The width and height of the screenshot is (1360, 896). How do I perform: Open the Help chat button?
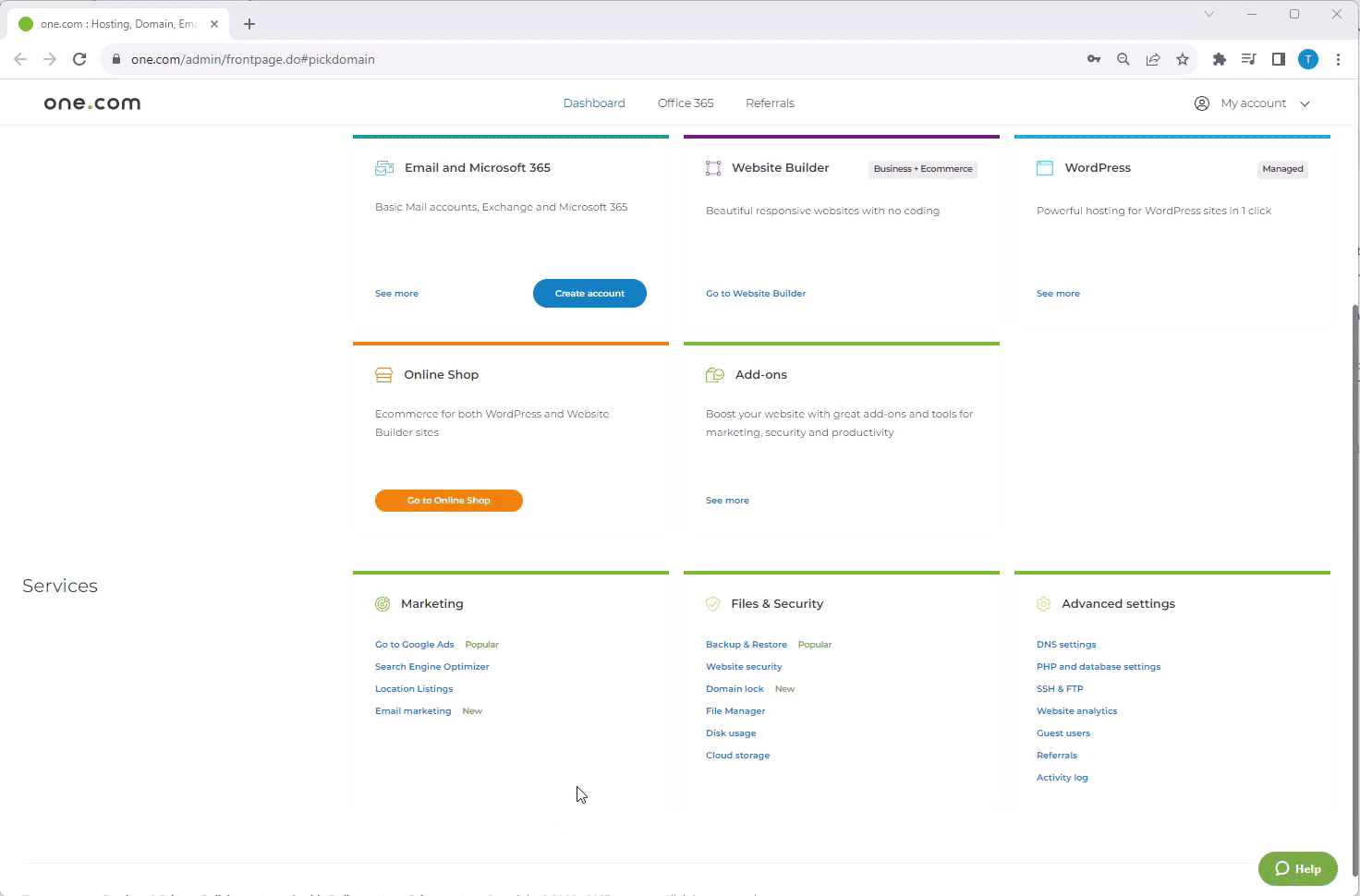click(x=1297, y=868)
